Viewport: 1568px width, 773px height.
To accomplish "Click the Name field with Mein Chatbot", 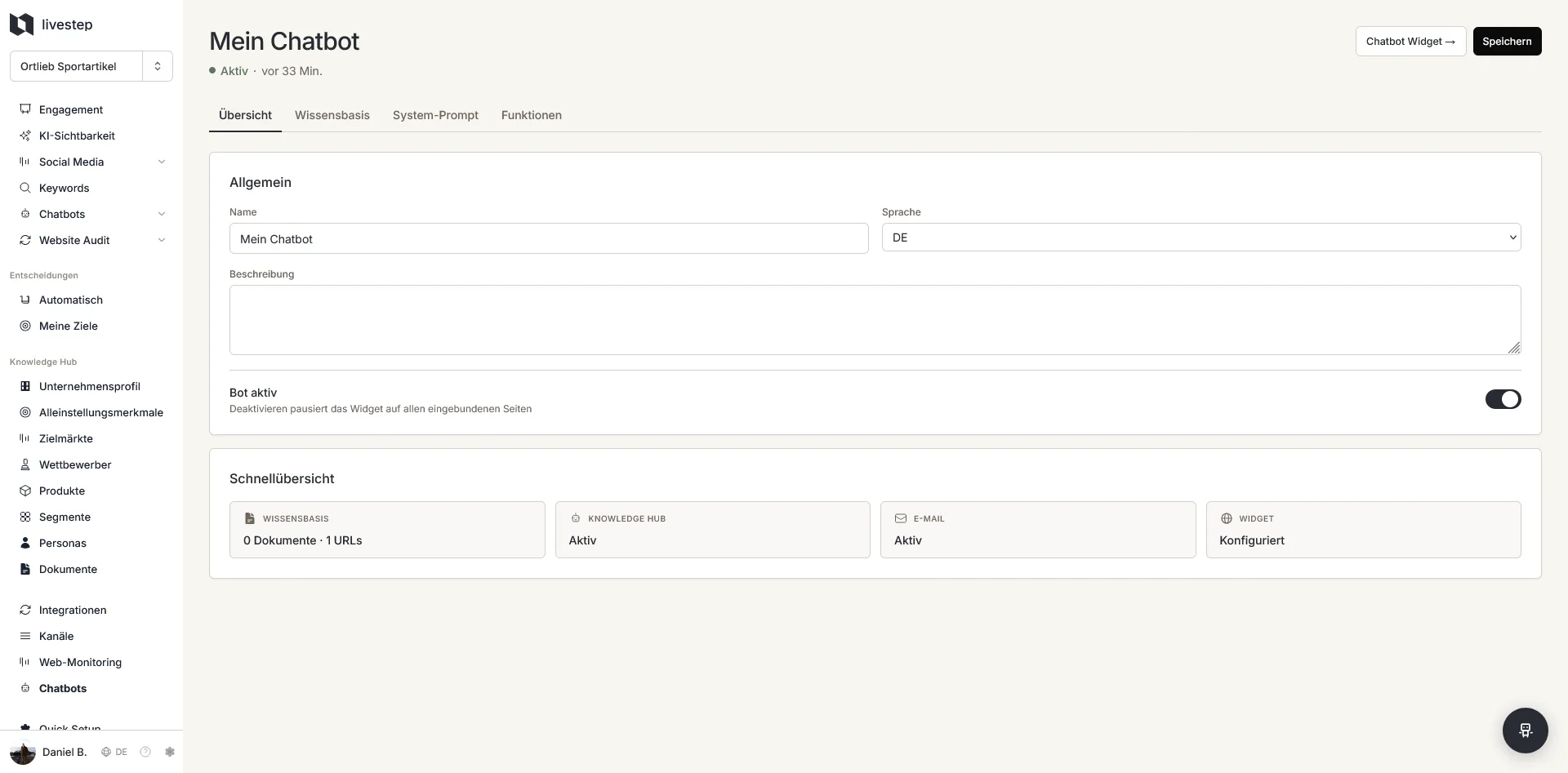I will click(x=549, y=238).
